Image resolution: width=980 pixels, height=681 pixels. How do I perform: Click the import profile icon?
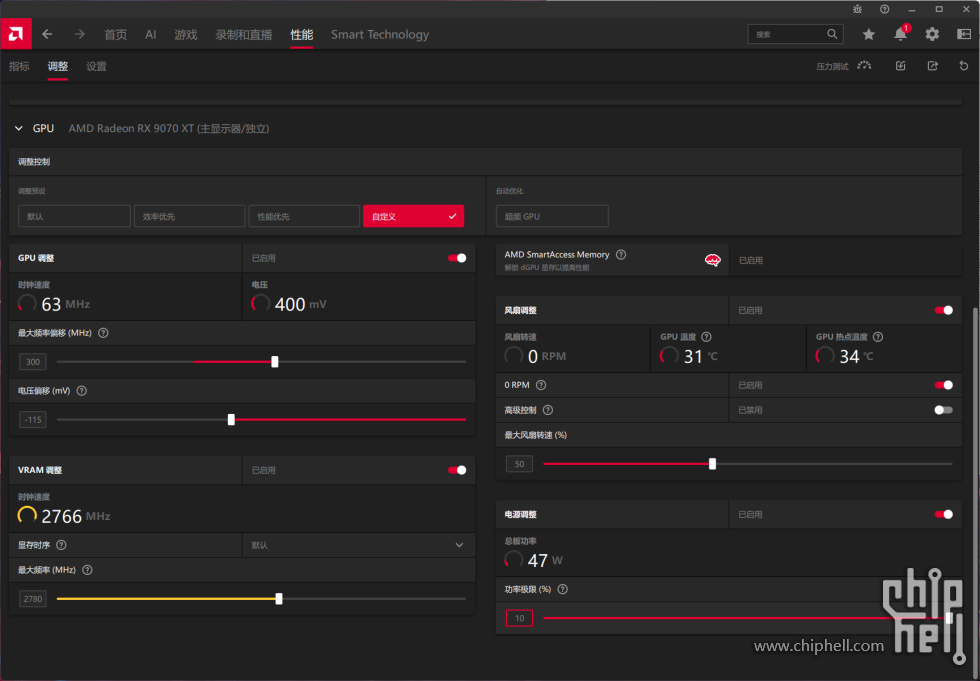pos(901,66)
